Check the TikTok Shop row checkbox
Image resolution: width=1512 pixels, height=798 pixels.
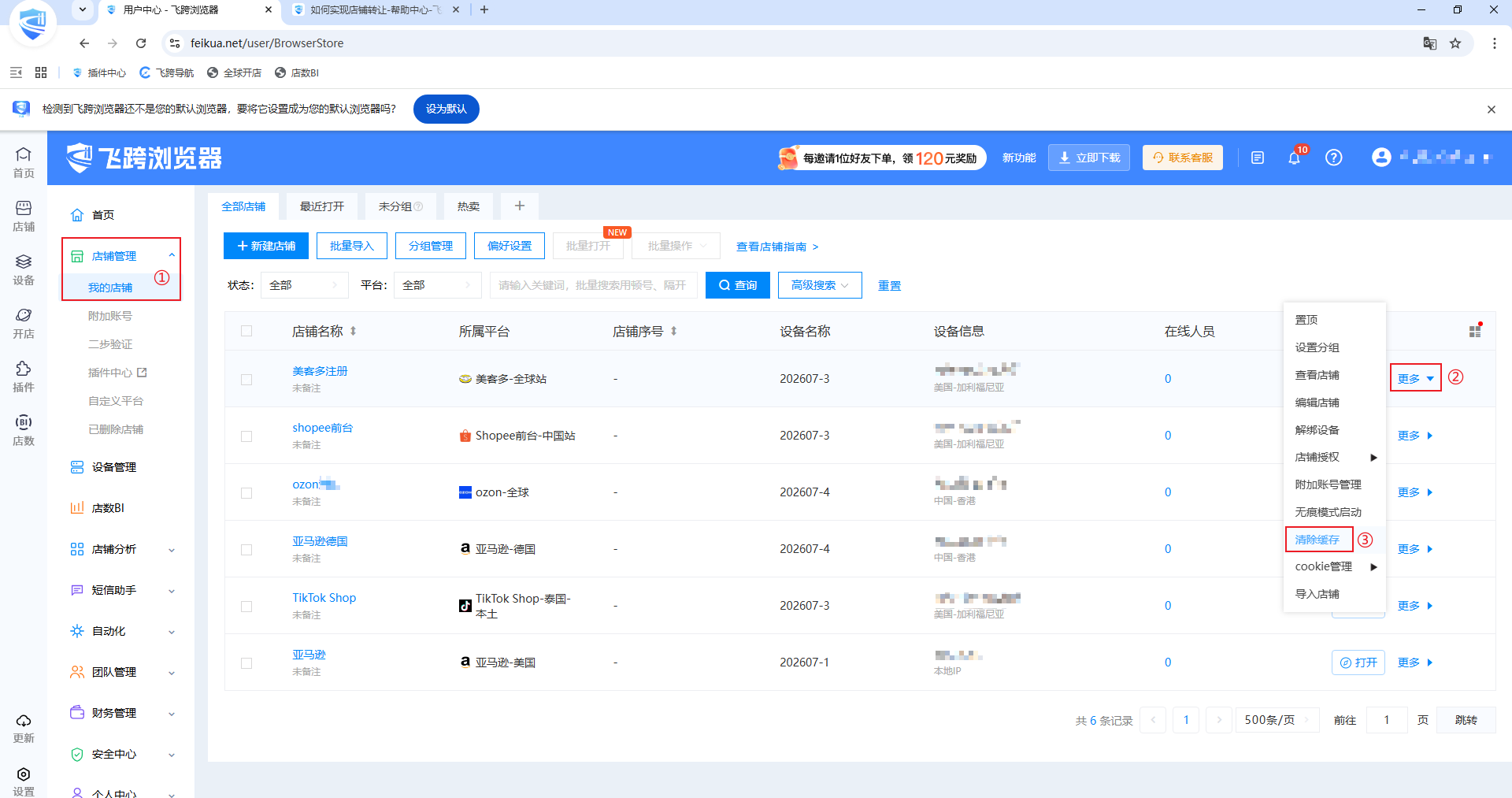coord(246,607)
